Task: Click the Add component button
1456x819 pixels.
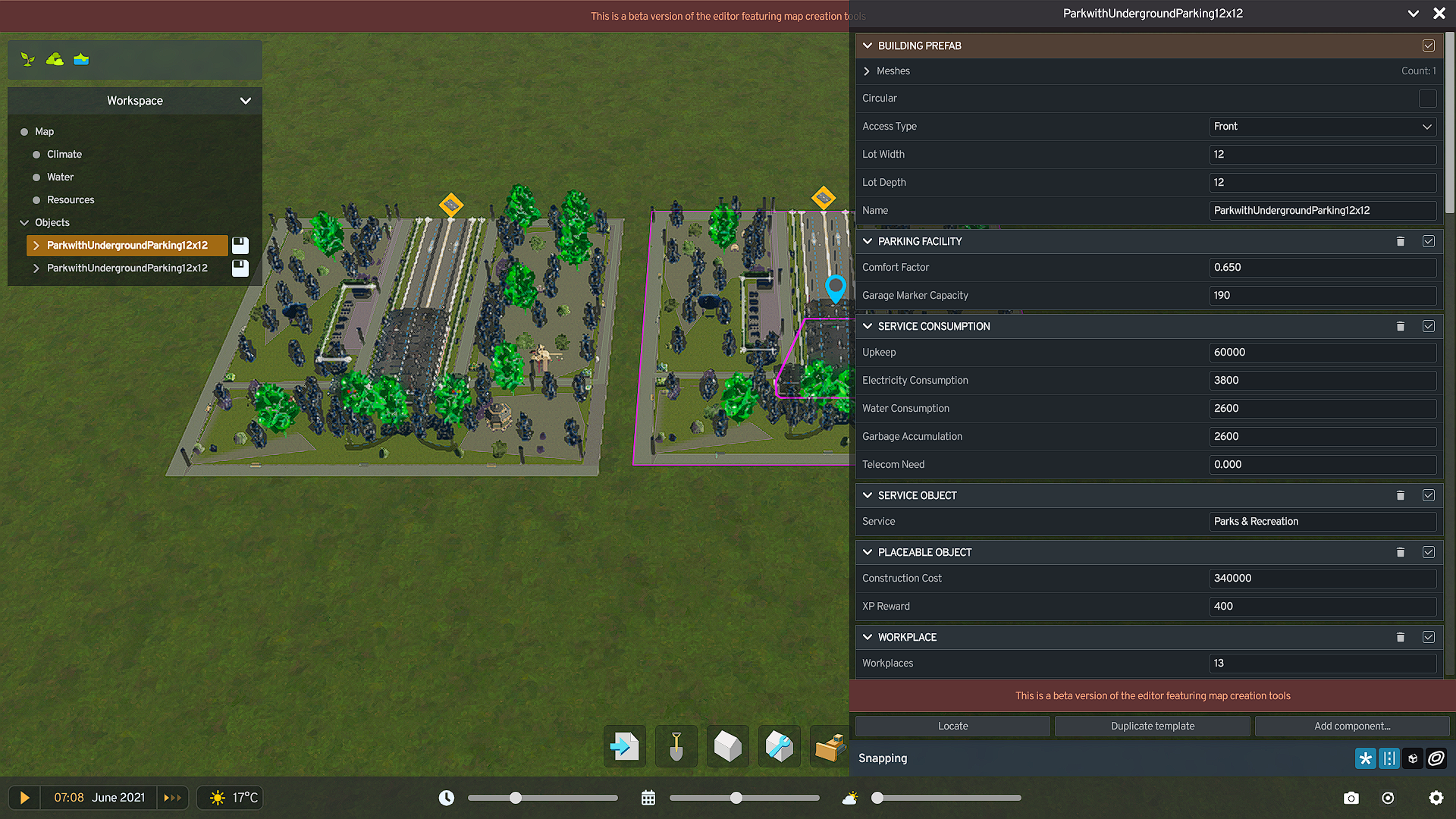Action: 1352,726
